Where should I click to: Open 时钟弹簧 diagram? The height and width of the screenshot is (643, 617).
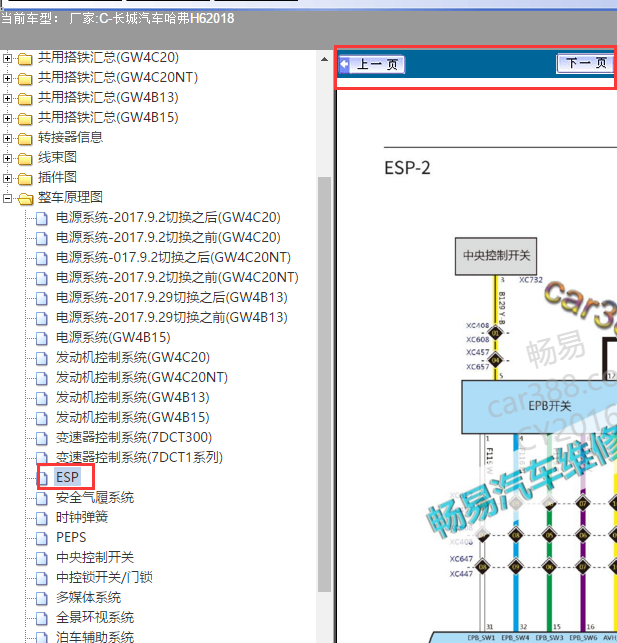pyautogui.click(x=82, y=518)
